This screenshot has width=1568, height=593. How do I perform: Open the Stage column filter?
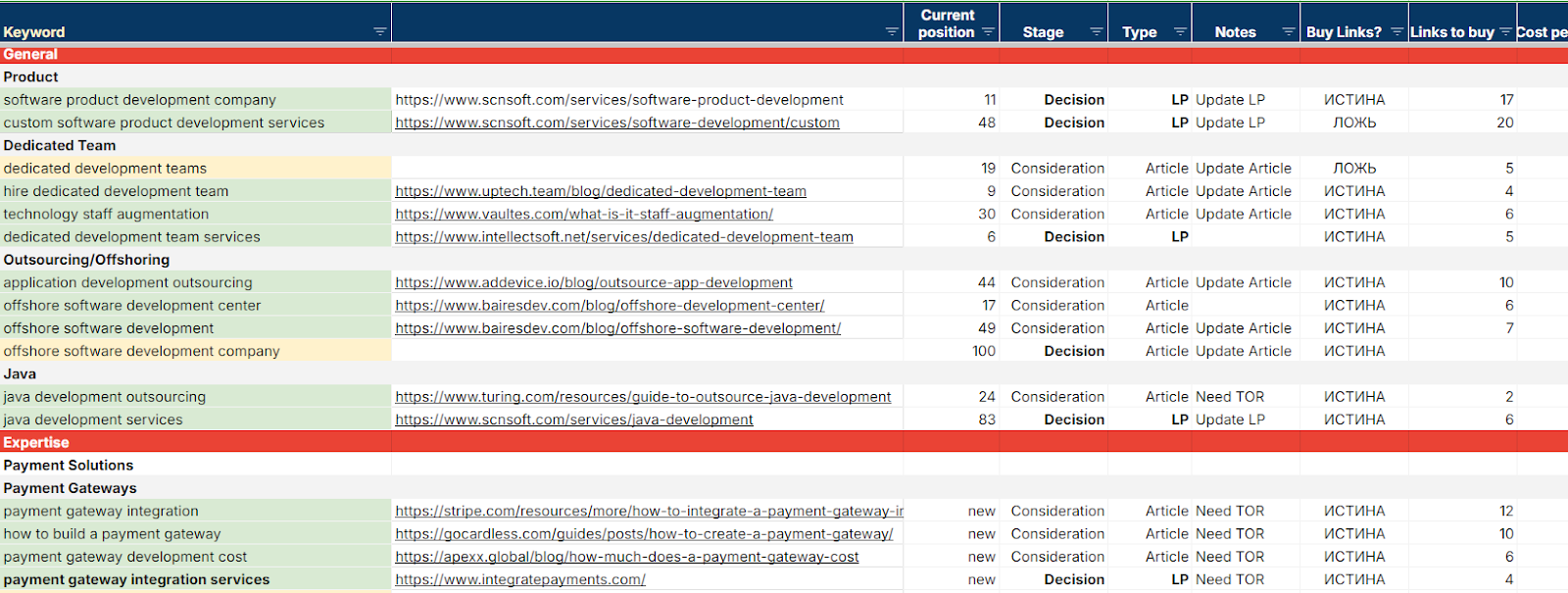click(x=1096, y=32)
